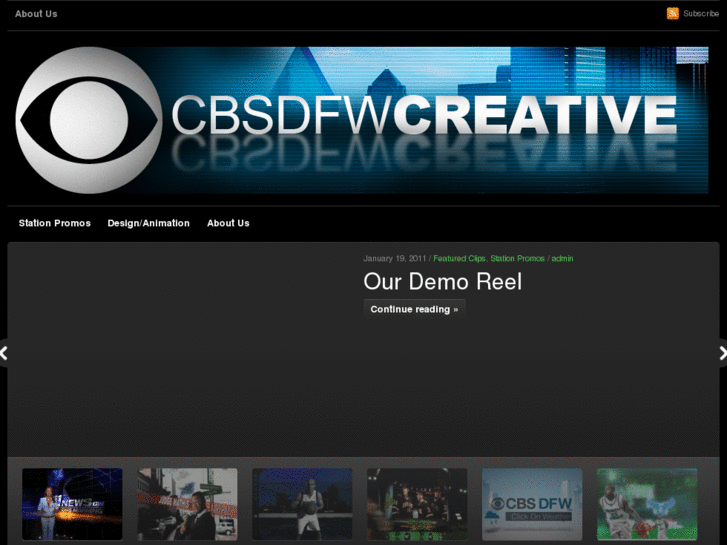This screenshot has height=545, width=727.
Task: Open About Us in top bar
Action: pyautogui.click(x=36, y=14)
